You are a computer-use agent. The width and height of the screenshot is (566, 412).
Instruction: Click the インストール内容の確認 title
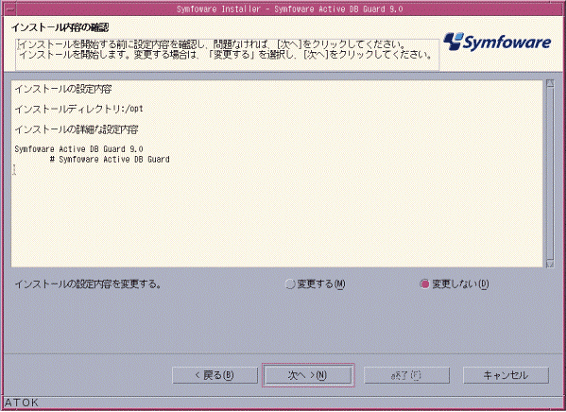(x=60, y=27)
